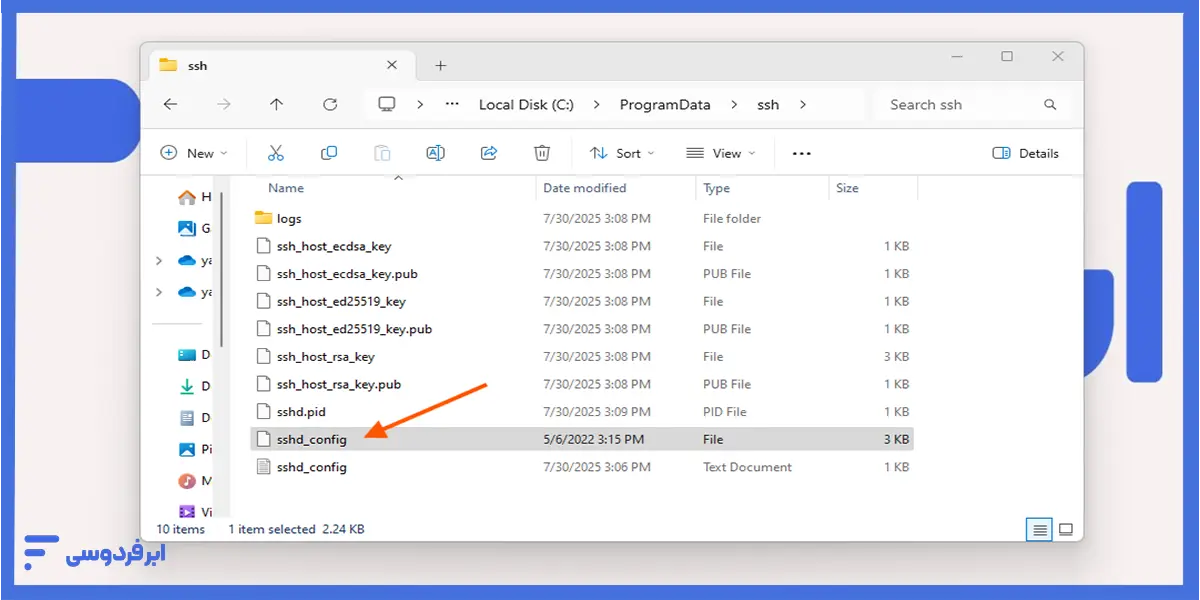Screen dimensions: 1200x600
Task: Open the Sort dropdown menu
Action: (x=622, y=153)
